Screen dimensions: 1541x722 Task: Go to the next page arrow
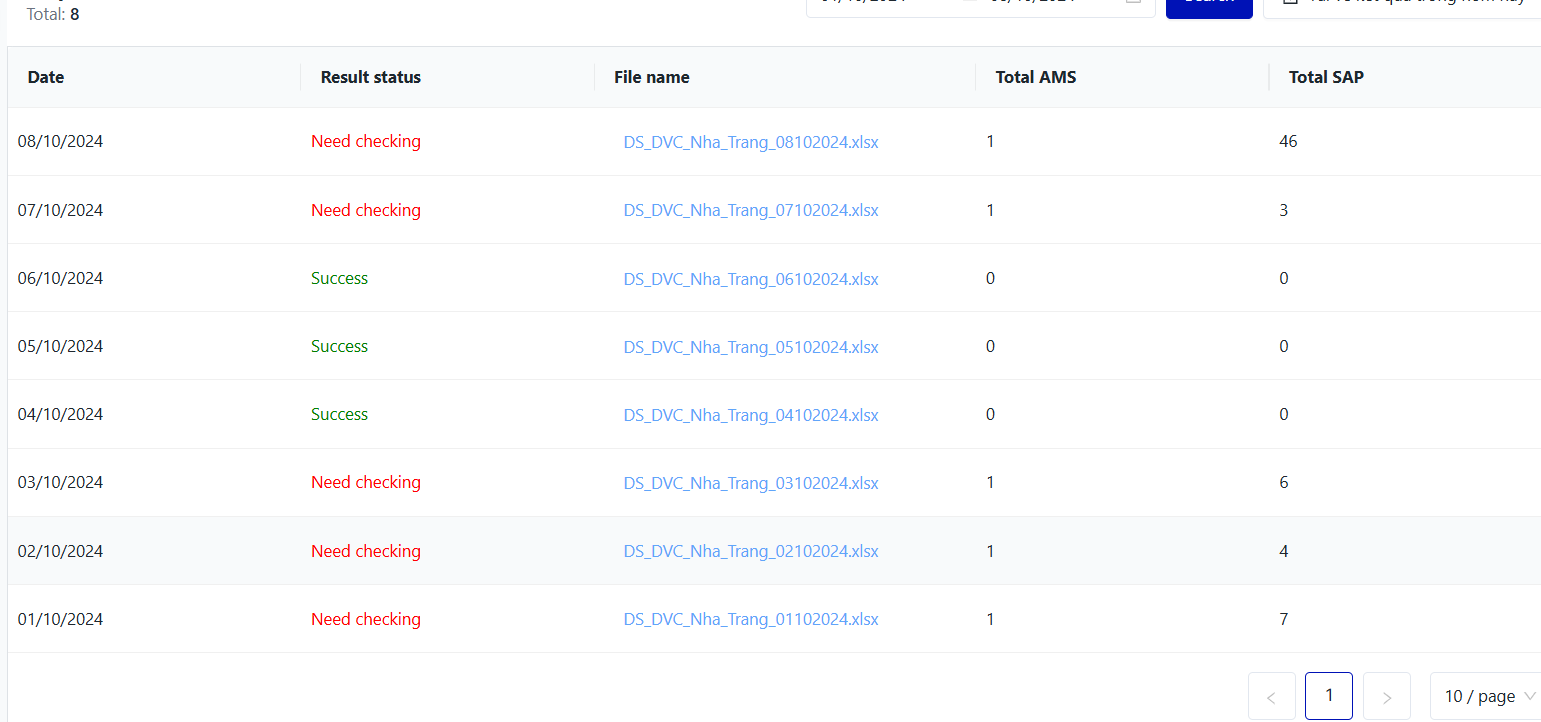[1386, 697]
